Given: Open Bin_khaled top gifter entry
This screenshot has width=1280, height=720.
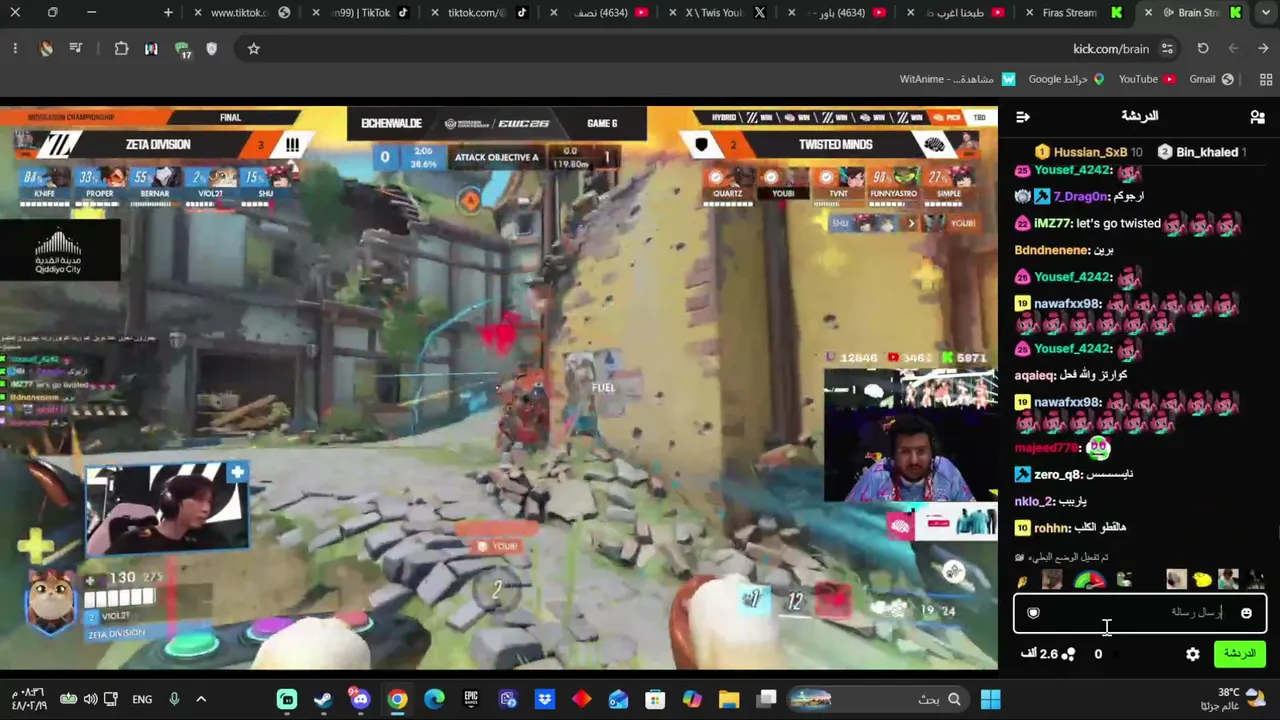Looking at the screenshot, I should 1200,152.
